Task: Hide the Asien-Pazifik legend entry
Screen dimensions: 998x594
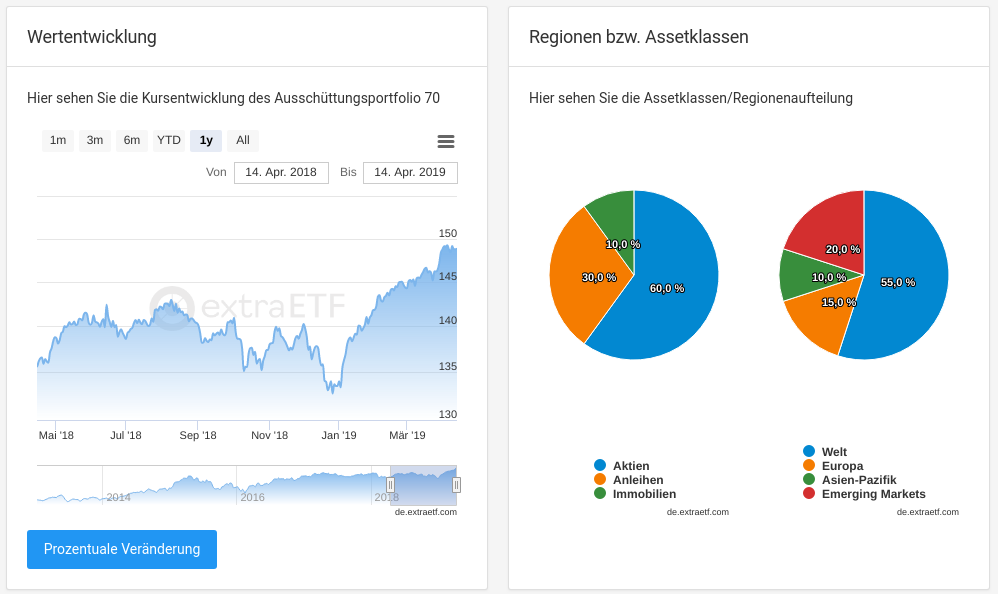Action: coord(858,480)
